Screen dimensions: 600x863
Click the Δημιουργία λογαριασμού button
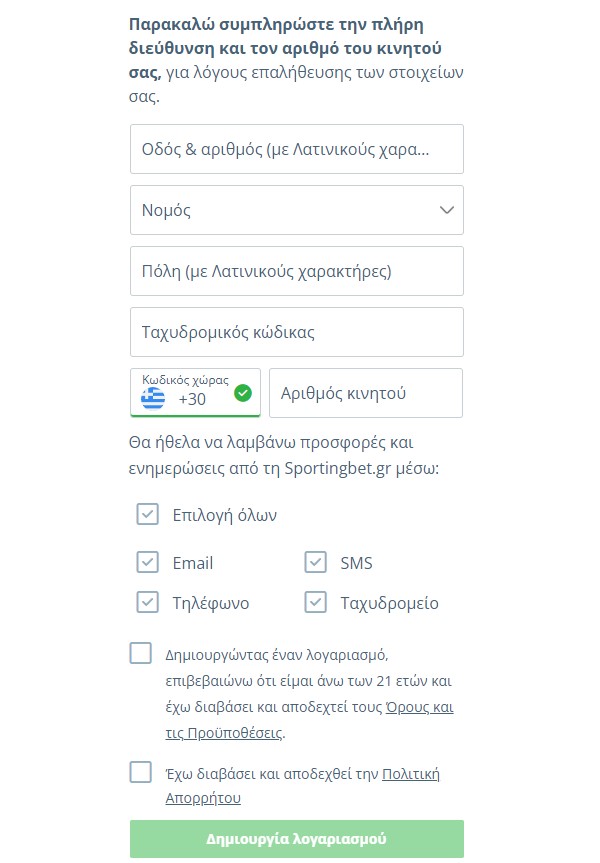point(297,839)
